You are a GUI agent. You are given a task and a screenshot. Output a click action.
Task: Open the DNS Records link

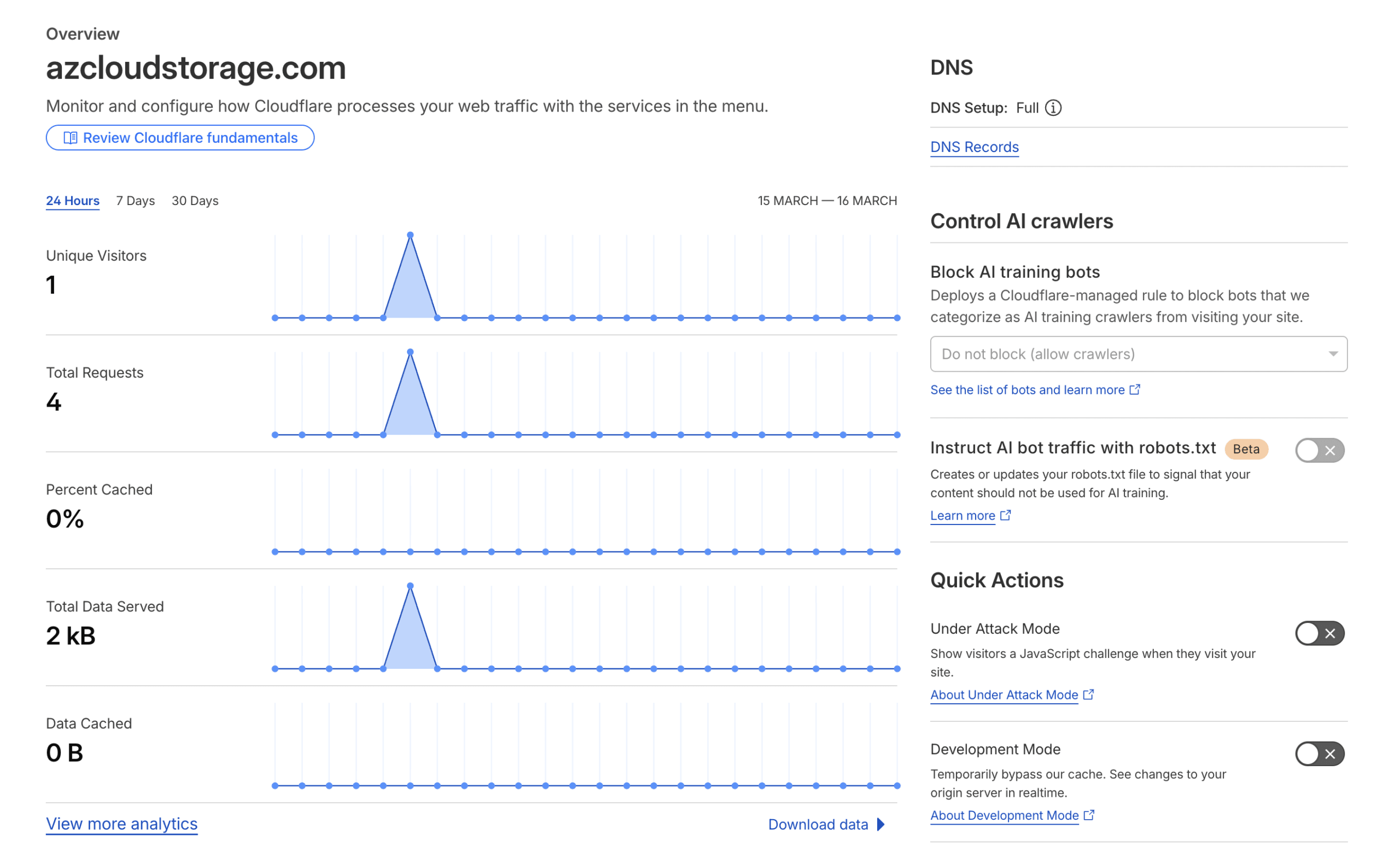[975, 147]
